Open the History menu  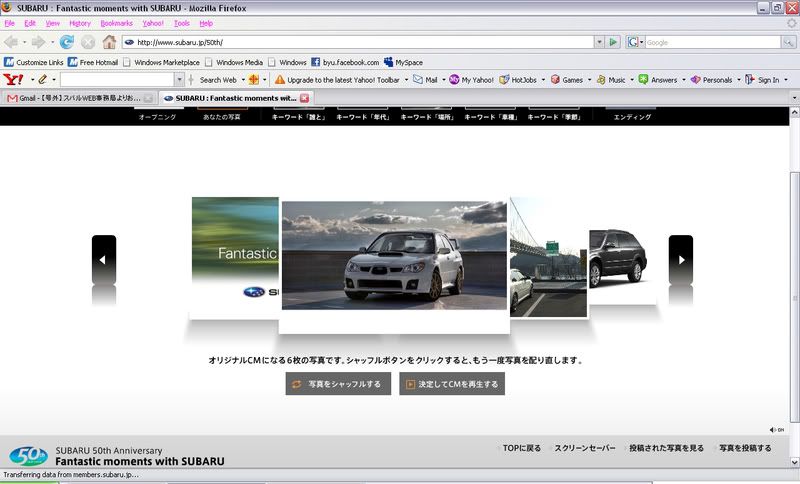[x=80, y=23]
